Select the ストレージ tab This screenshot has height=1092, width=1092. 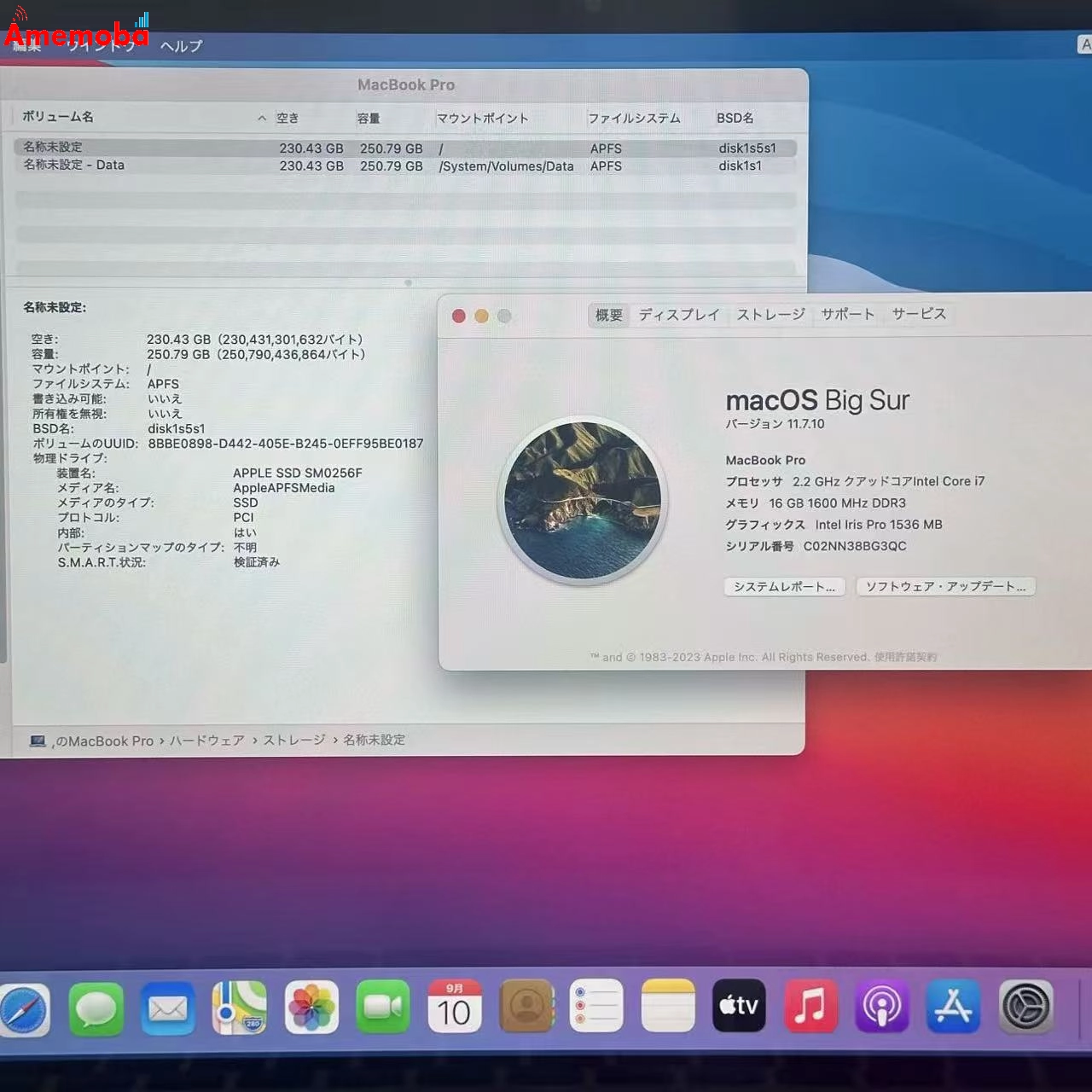coord(770,314)
